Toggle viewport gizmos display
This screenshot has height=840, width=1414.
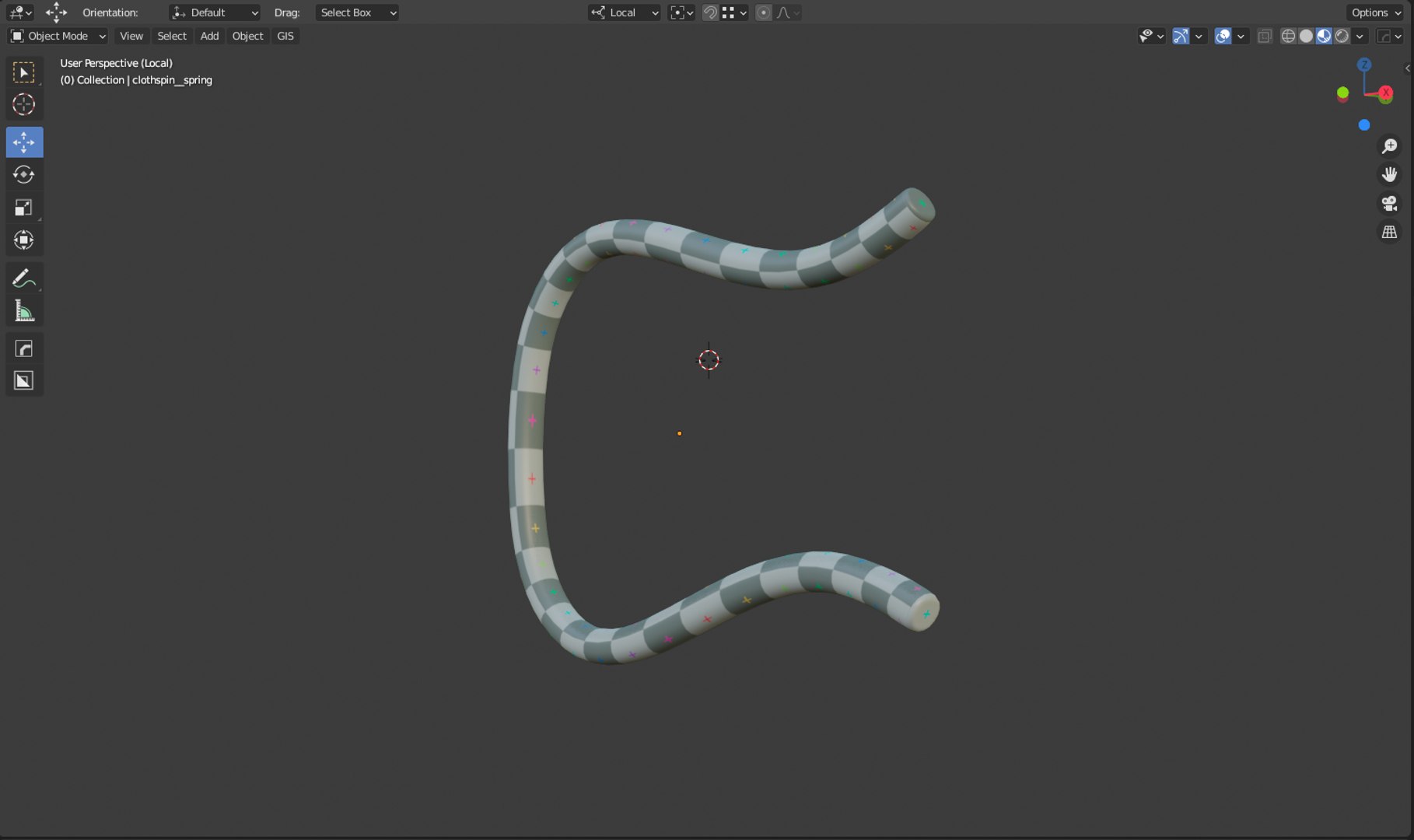coord(1181,36)
